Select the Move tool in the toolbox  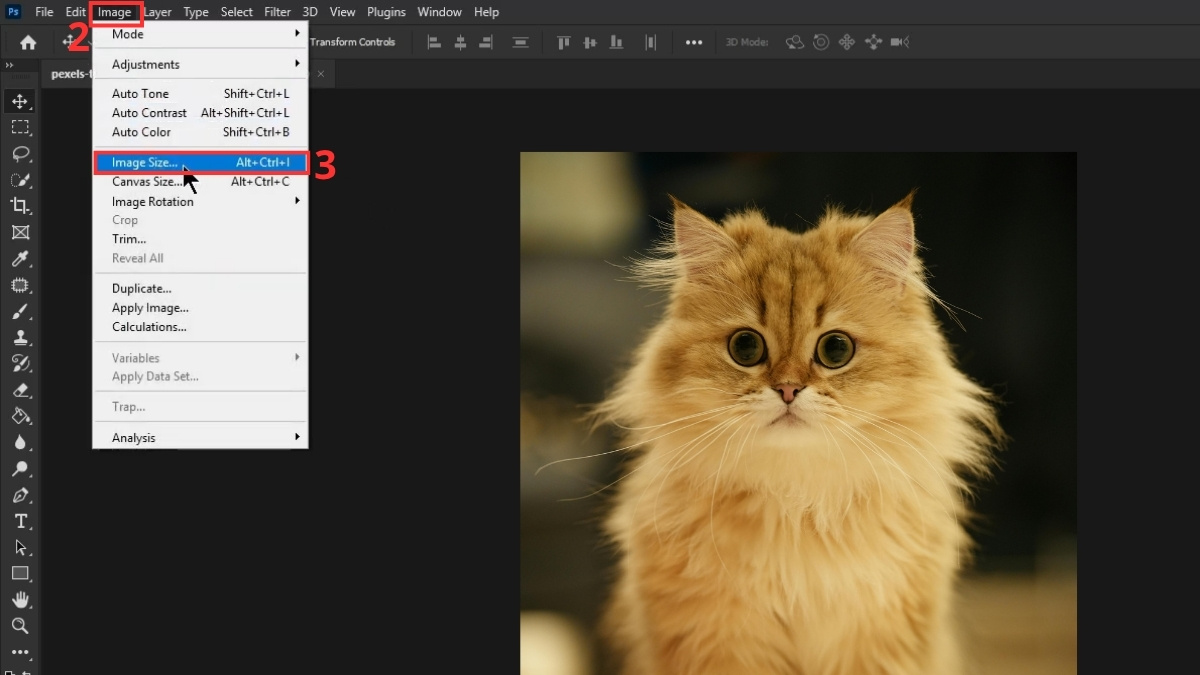[x=20, y=102]
